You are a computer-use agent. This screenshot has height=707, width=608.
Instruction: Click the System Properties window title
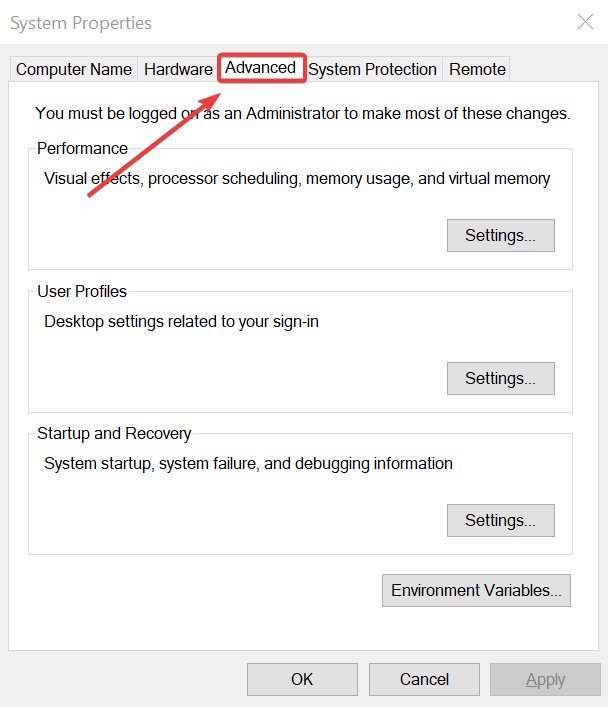coord(81,23)
